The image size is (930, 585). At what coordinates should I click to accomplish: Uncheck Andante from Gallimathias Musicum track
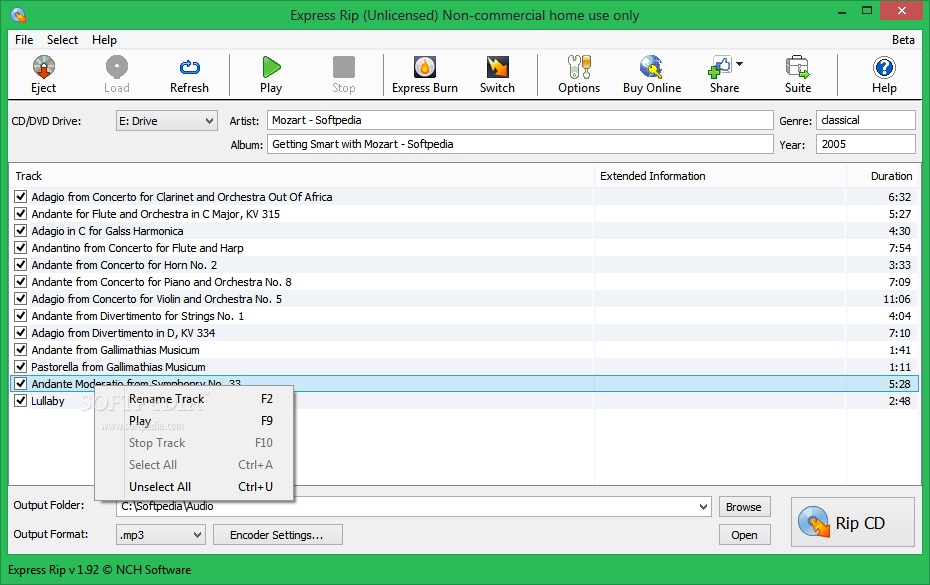21,349
